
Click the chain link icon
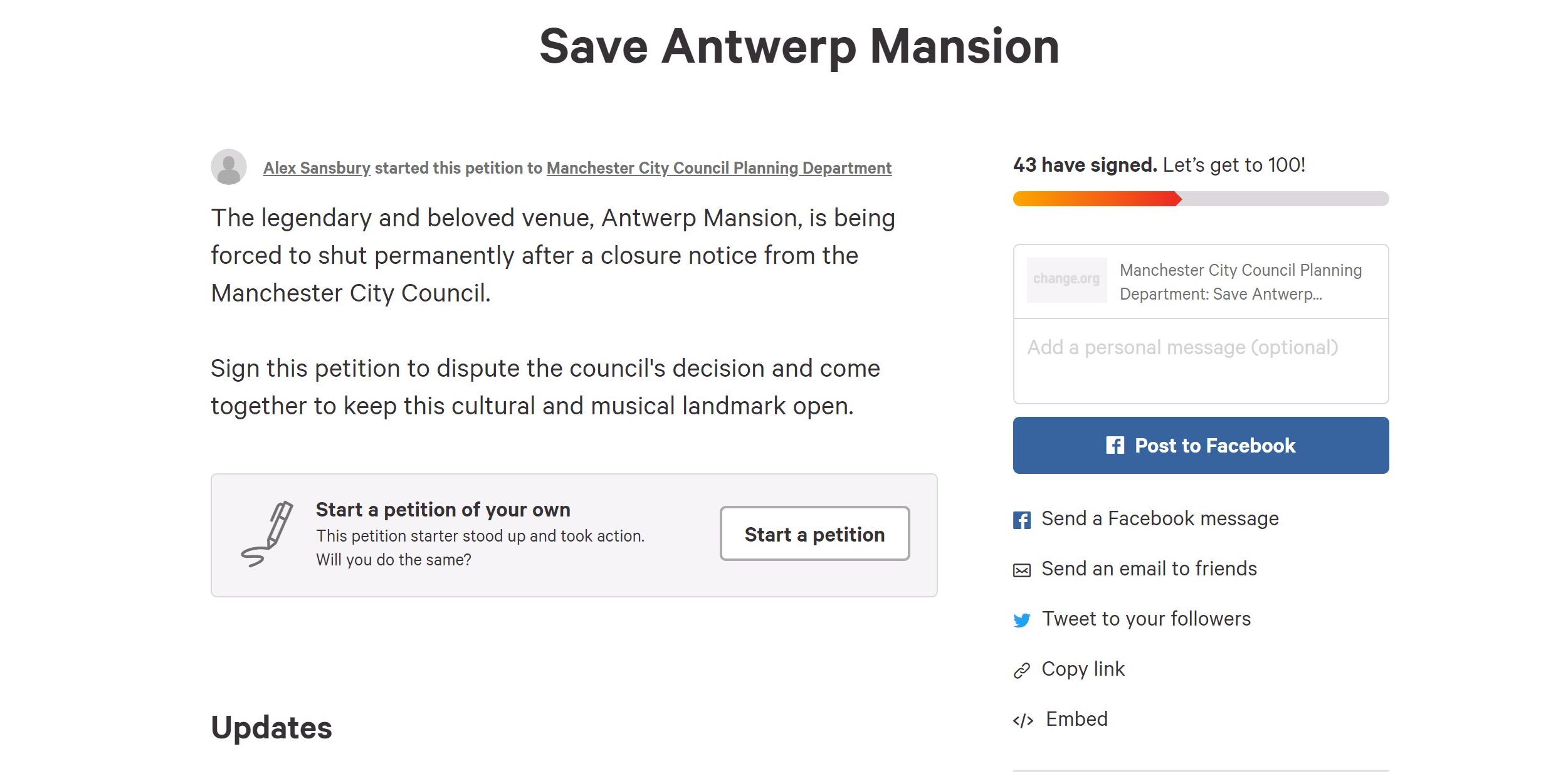(x=1022, y=670)
